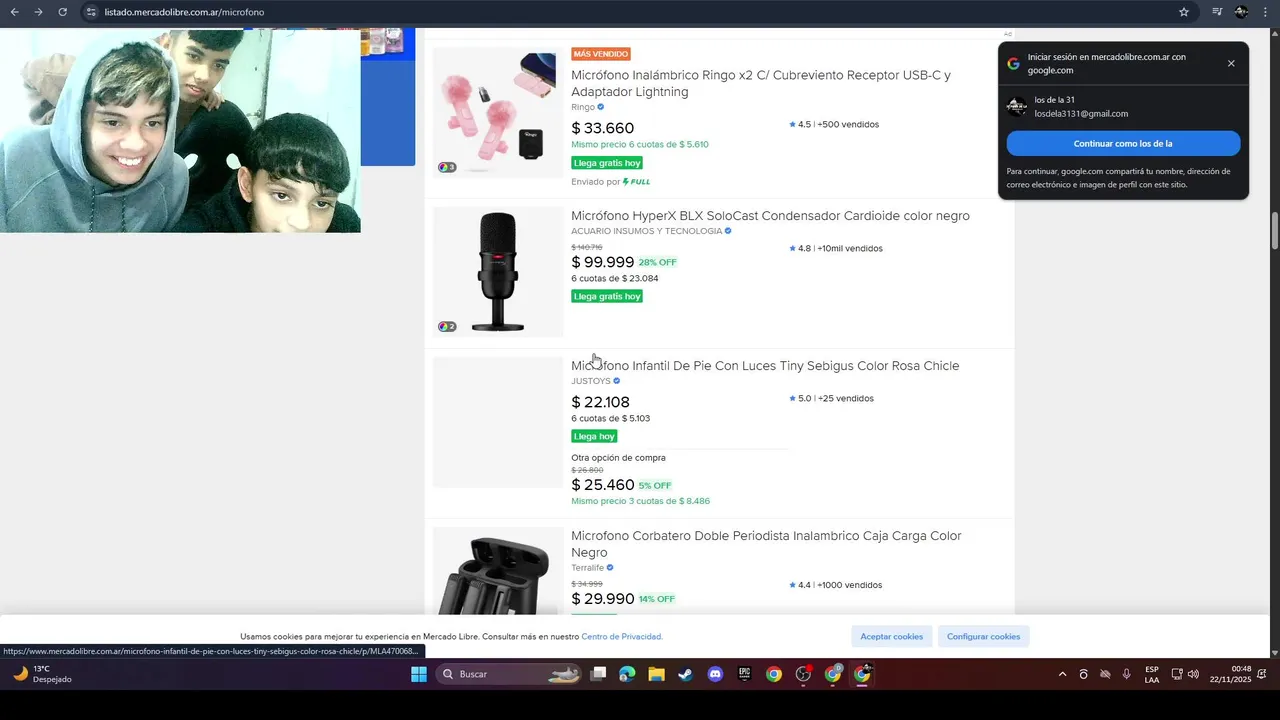
Task: Open Epic Games Launcher from taskbar
Action: click(x=744, y=674)
